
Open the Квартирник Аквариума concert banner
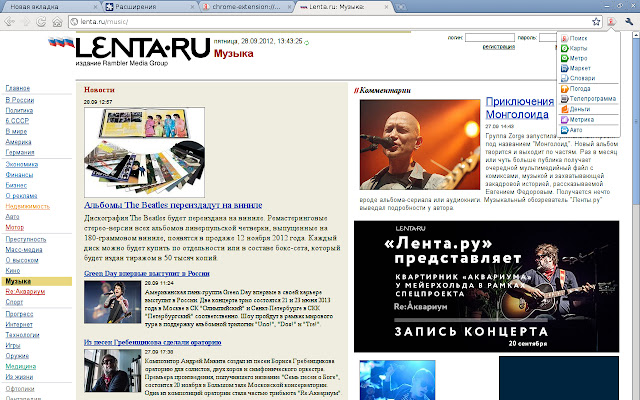(486, 286)
